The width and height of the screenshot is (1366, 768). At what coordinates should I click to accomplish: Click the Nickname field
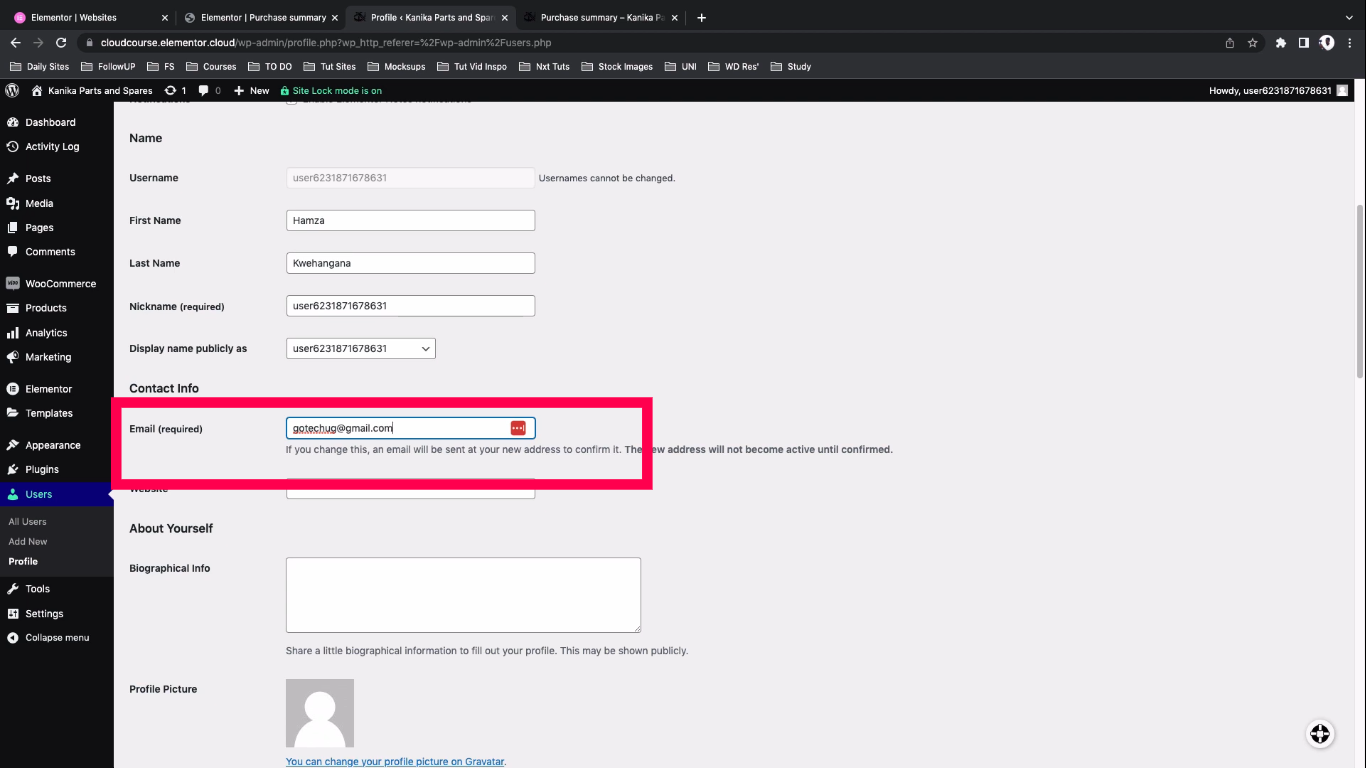[410, 306]
